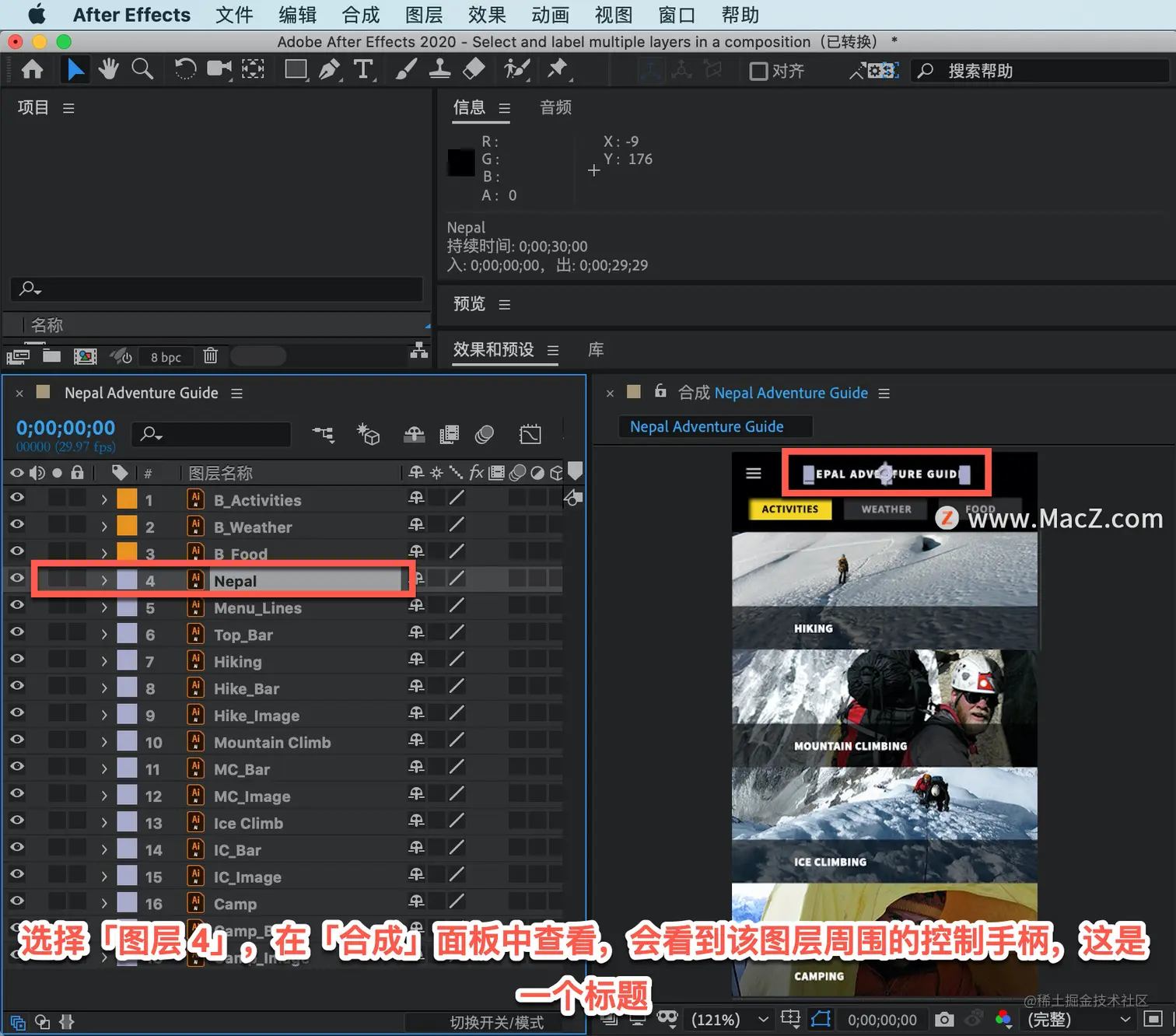Click Nepal Adventure Guide breadcrumb in viewer
Screen dimensions: 1176x1036
[706, 426]
